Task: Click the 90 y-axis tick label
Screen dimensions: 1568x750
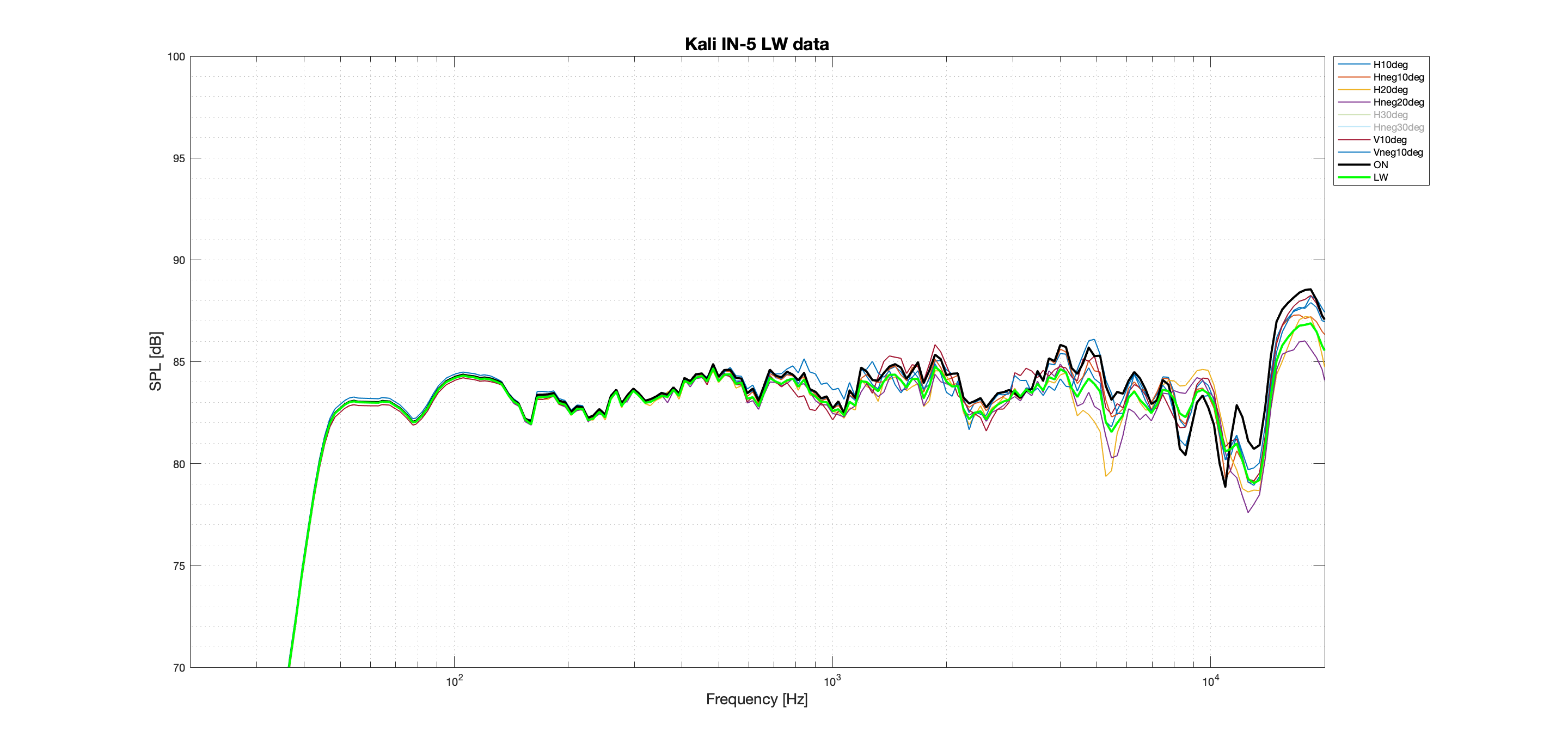Action: [179, 260]
